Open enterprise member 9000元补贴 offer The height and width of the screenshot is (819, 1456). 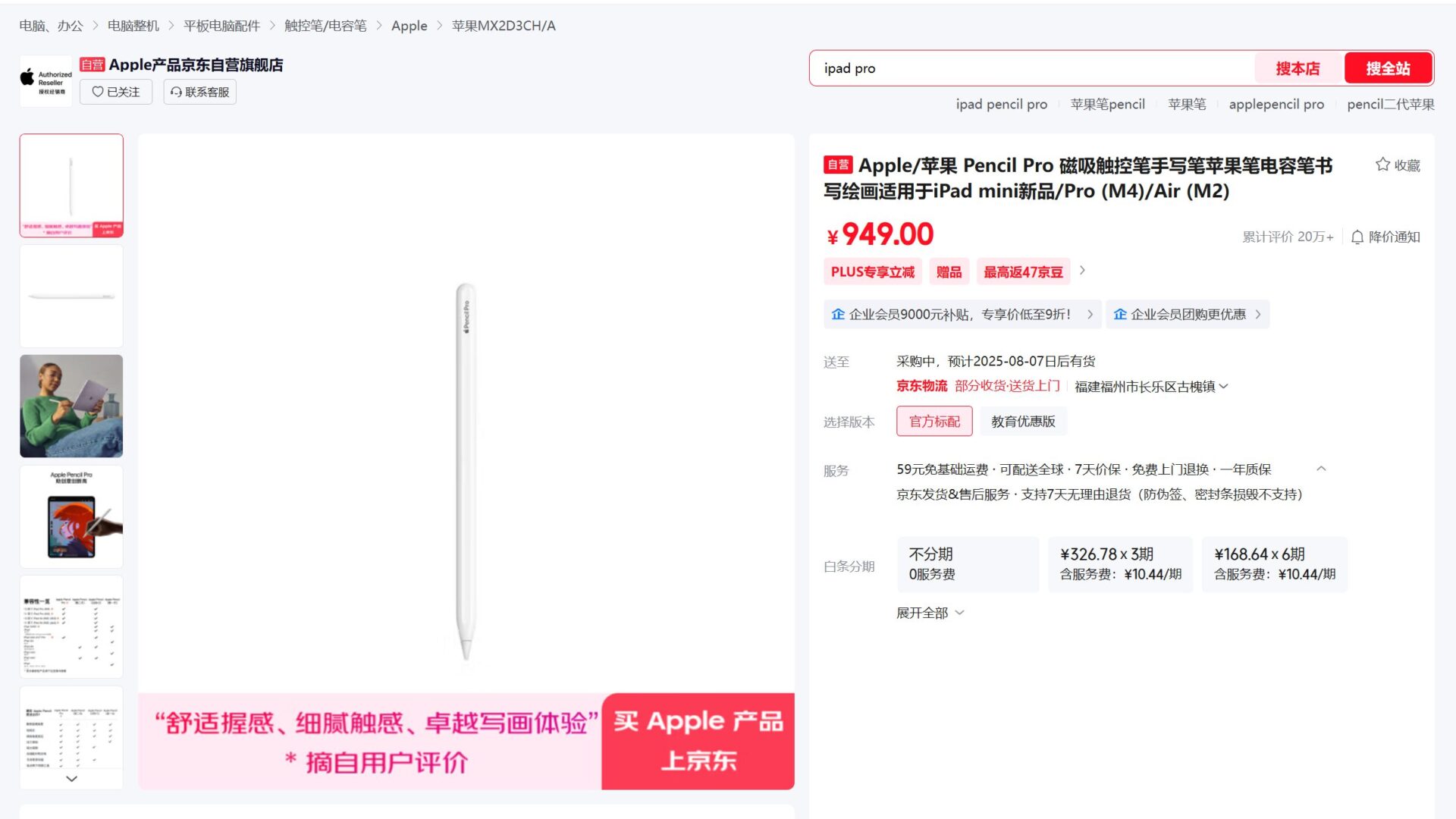tap(962, 314)
